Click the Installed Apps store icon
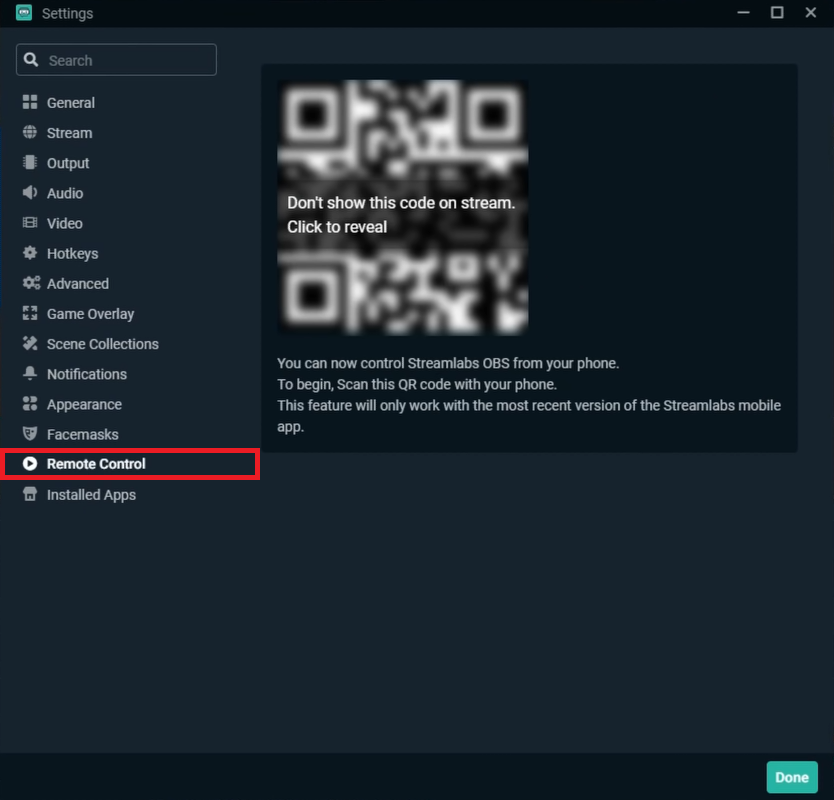This screenshot has height=800, width=834. pos(30,494)
